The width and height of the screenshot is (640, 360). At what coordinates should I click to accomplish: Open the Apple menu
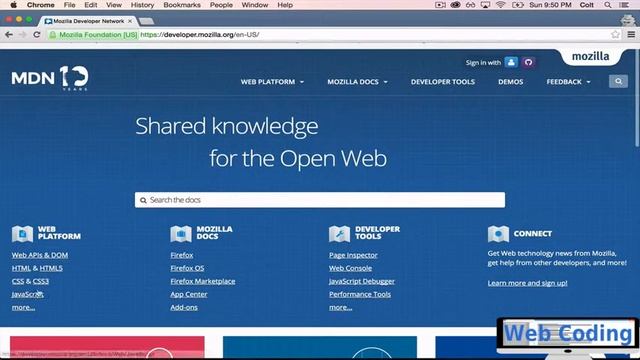tap(13, 5)
